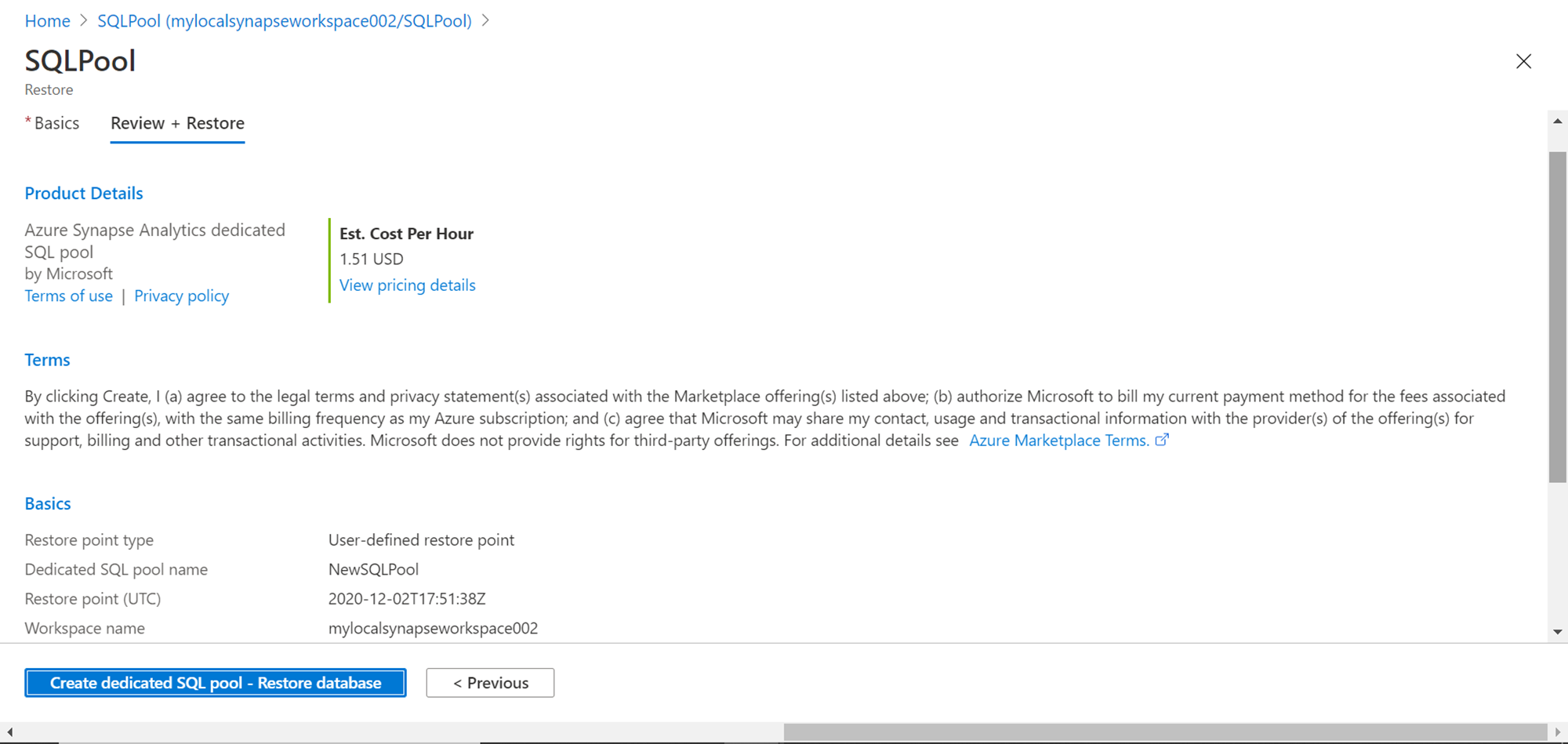1568x744 pixels.
Task: Click the chevron after the SQLPool breadcrumb
Action: pos(485,21)
